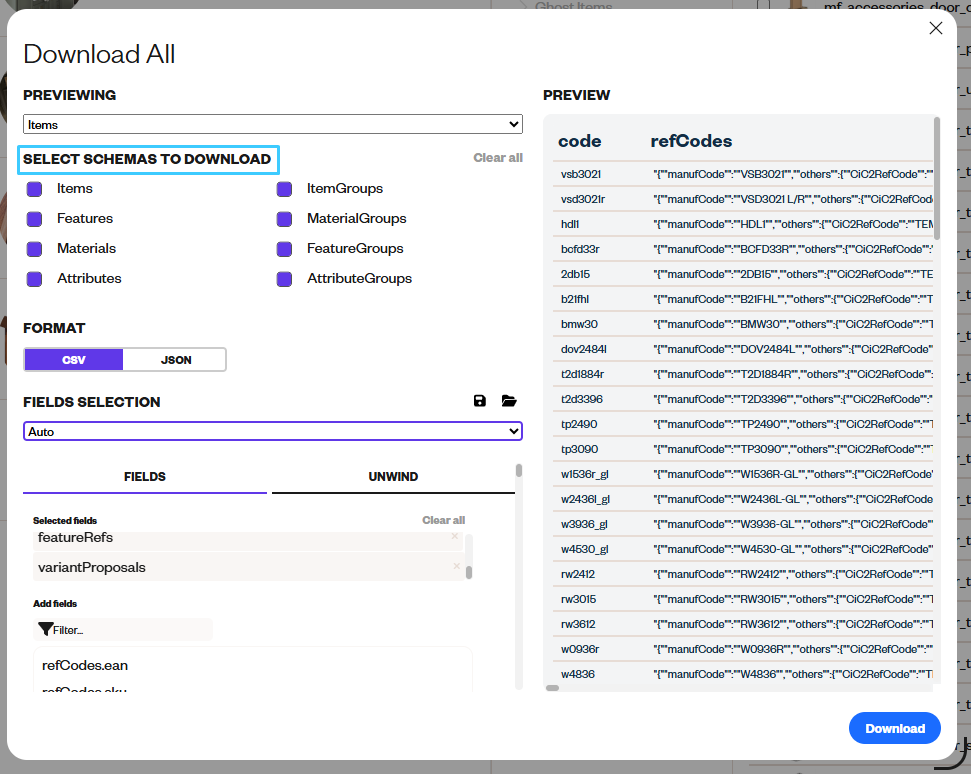971x774 pixels.
Task: Click the selected fields list scrollbar
Action: (x=469, y=573)
